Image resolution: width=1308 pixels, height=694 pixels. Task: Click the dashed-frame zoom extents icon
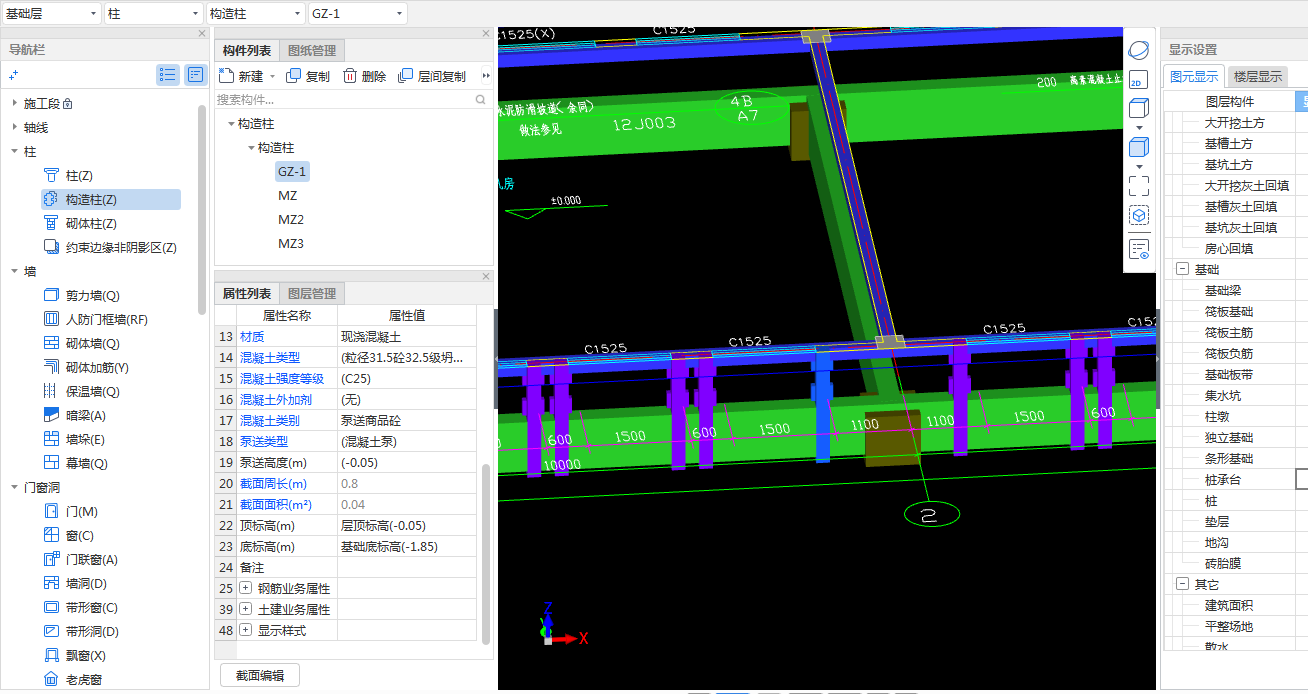tap(1138, 186)
